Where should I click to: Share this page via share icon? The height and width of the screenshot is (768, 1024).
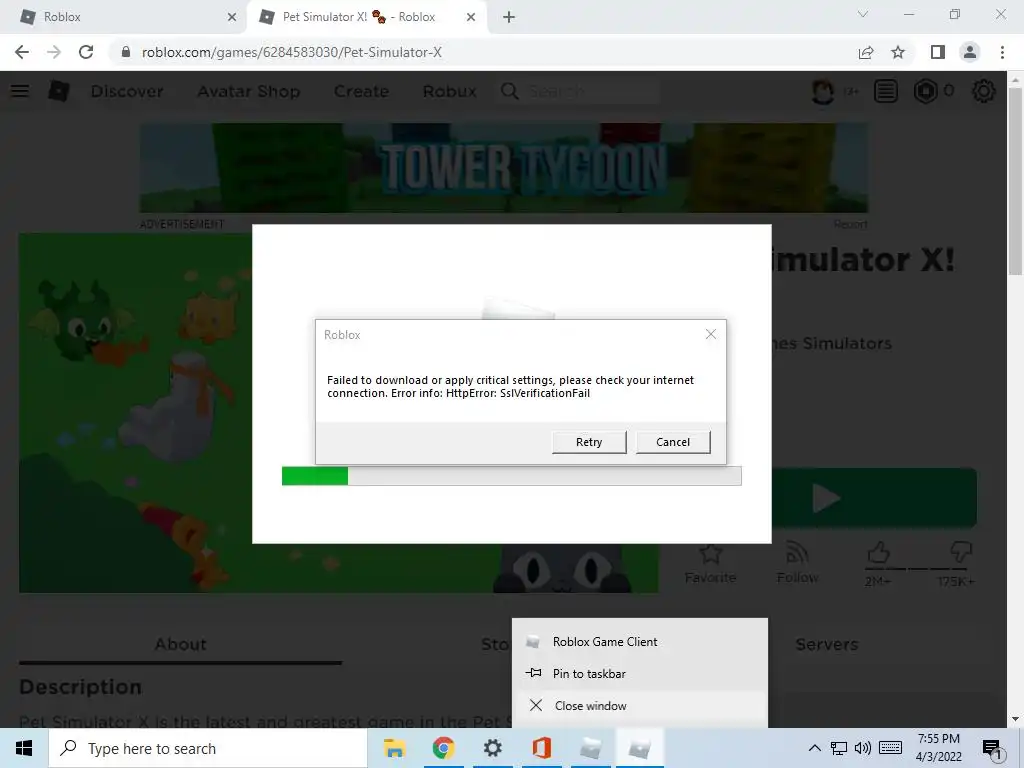(865, 52)
